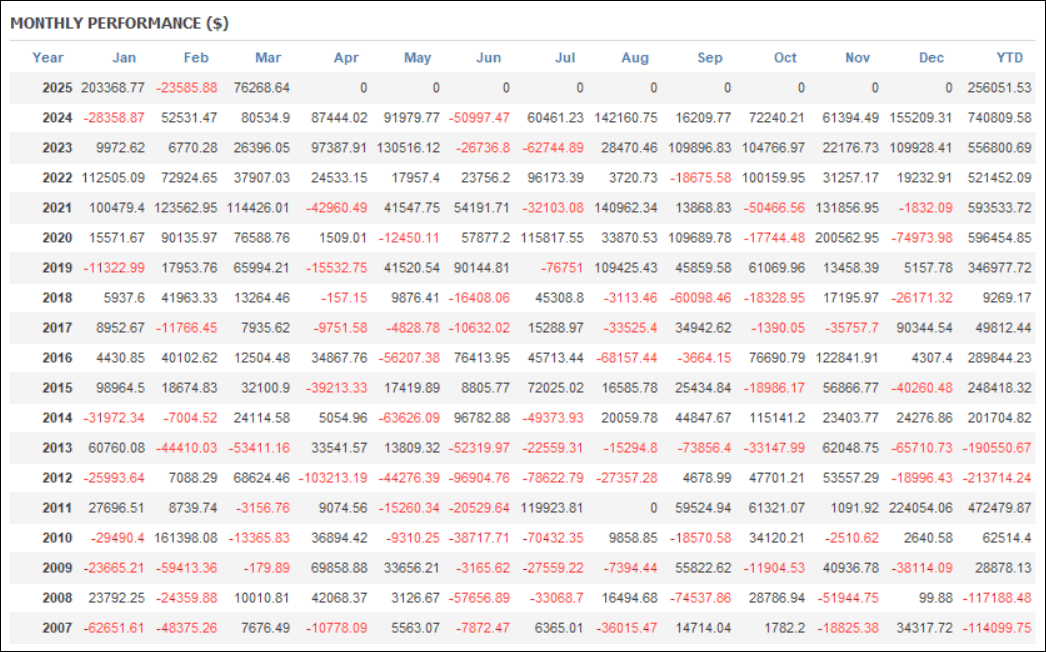Viewport: 1046px width, 652px height.
Task: Click the Nov column header
Action: [857, 58]
